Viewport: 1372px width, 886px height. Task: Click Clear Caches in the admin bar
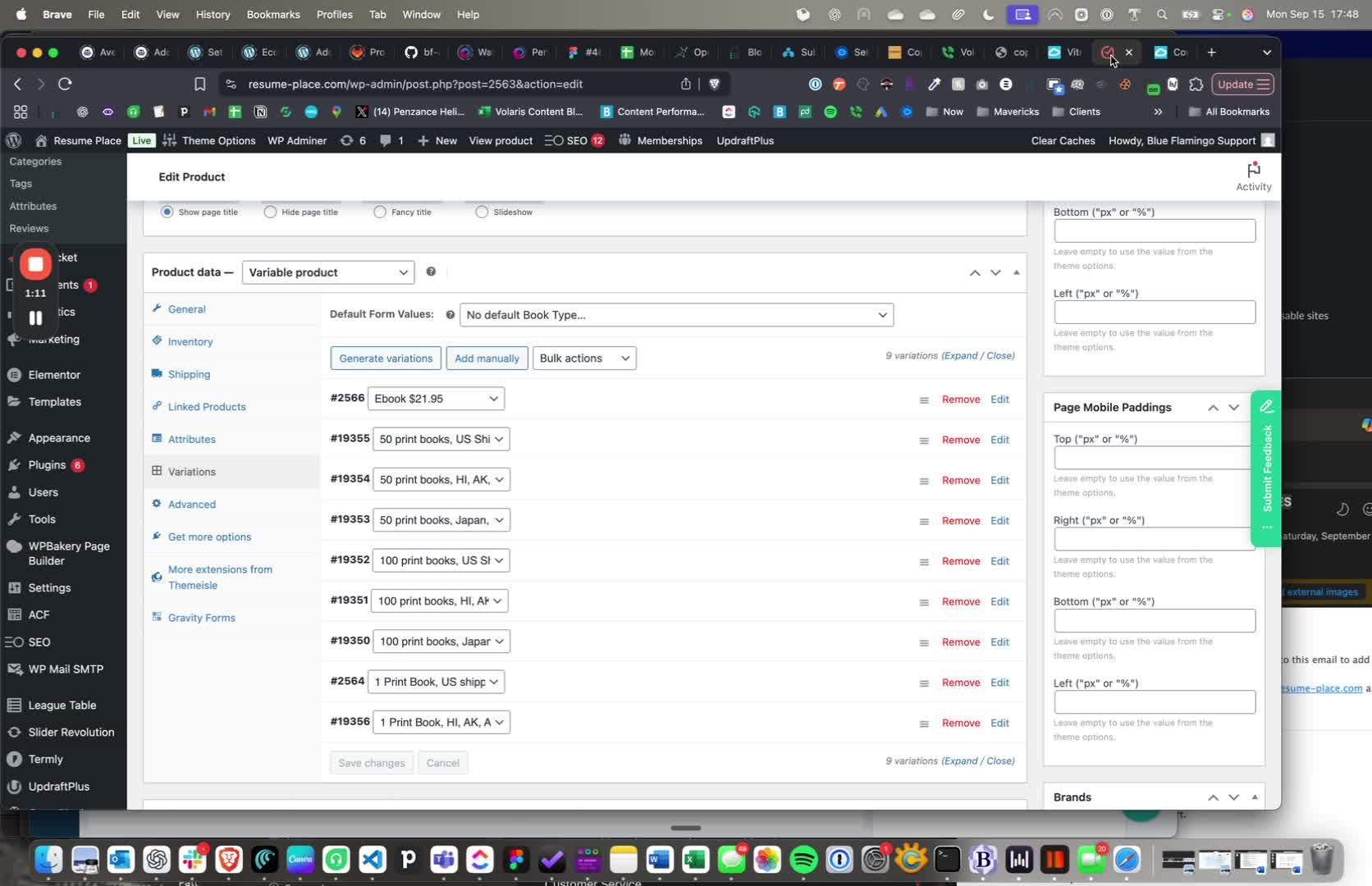click(x=1063, y=140)
